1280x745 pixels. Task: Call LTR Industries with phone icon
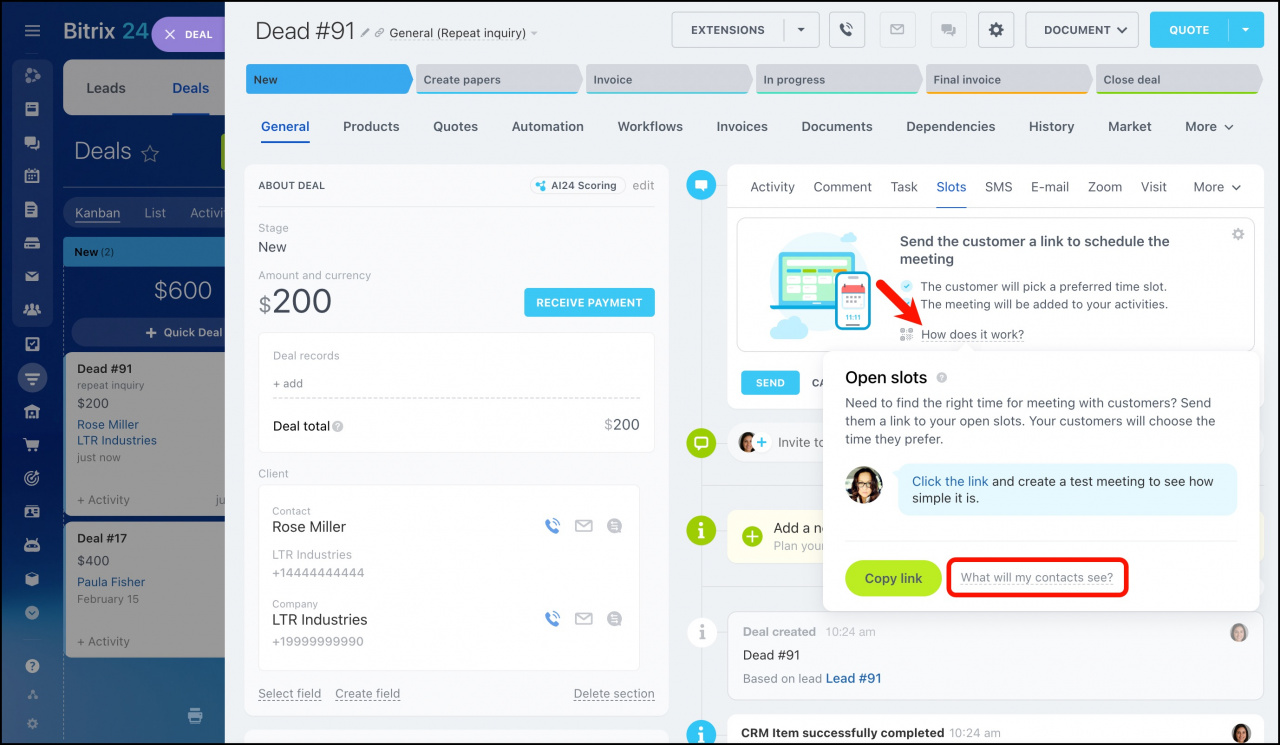point(552,619)
